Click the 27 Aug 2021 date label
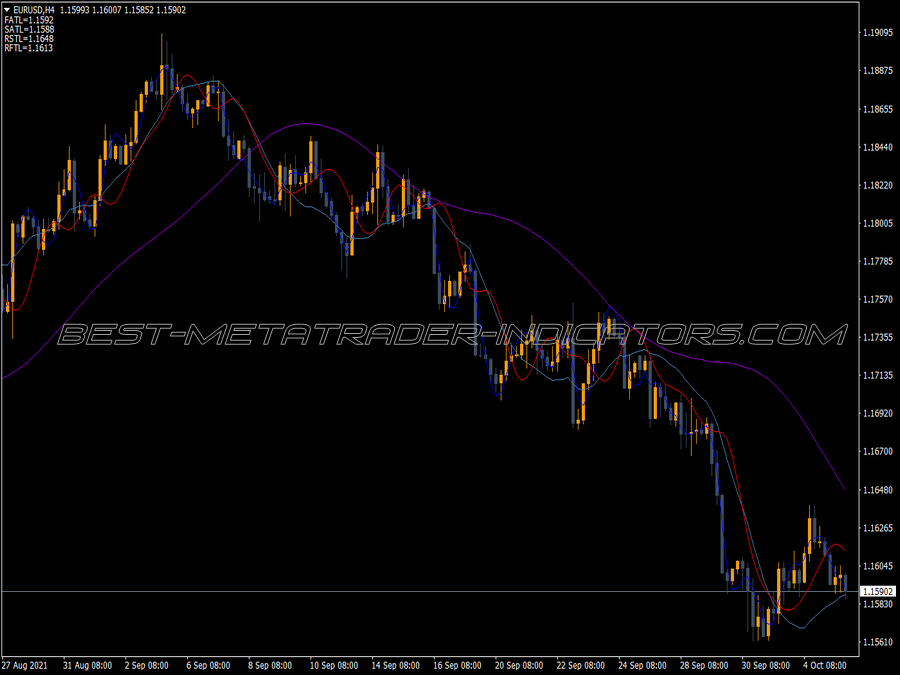900x675 pixels. [x=25, y=665]
